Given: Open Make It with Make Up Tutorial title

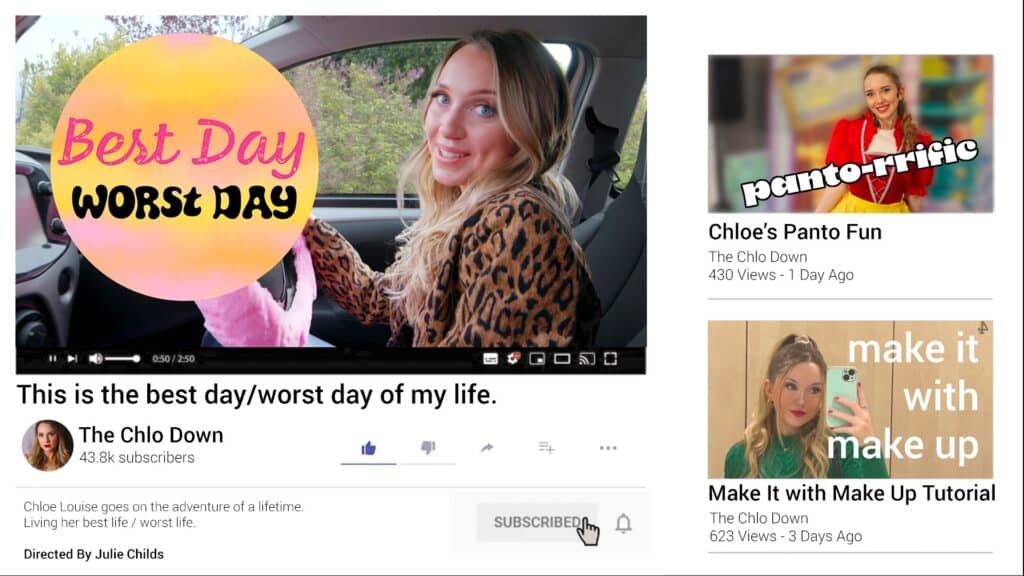Looking at the screenshot, I should tap(852, 493).
